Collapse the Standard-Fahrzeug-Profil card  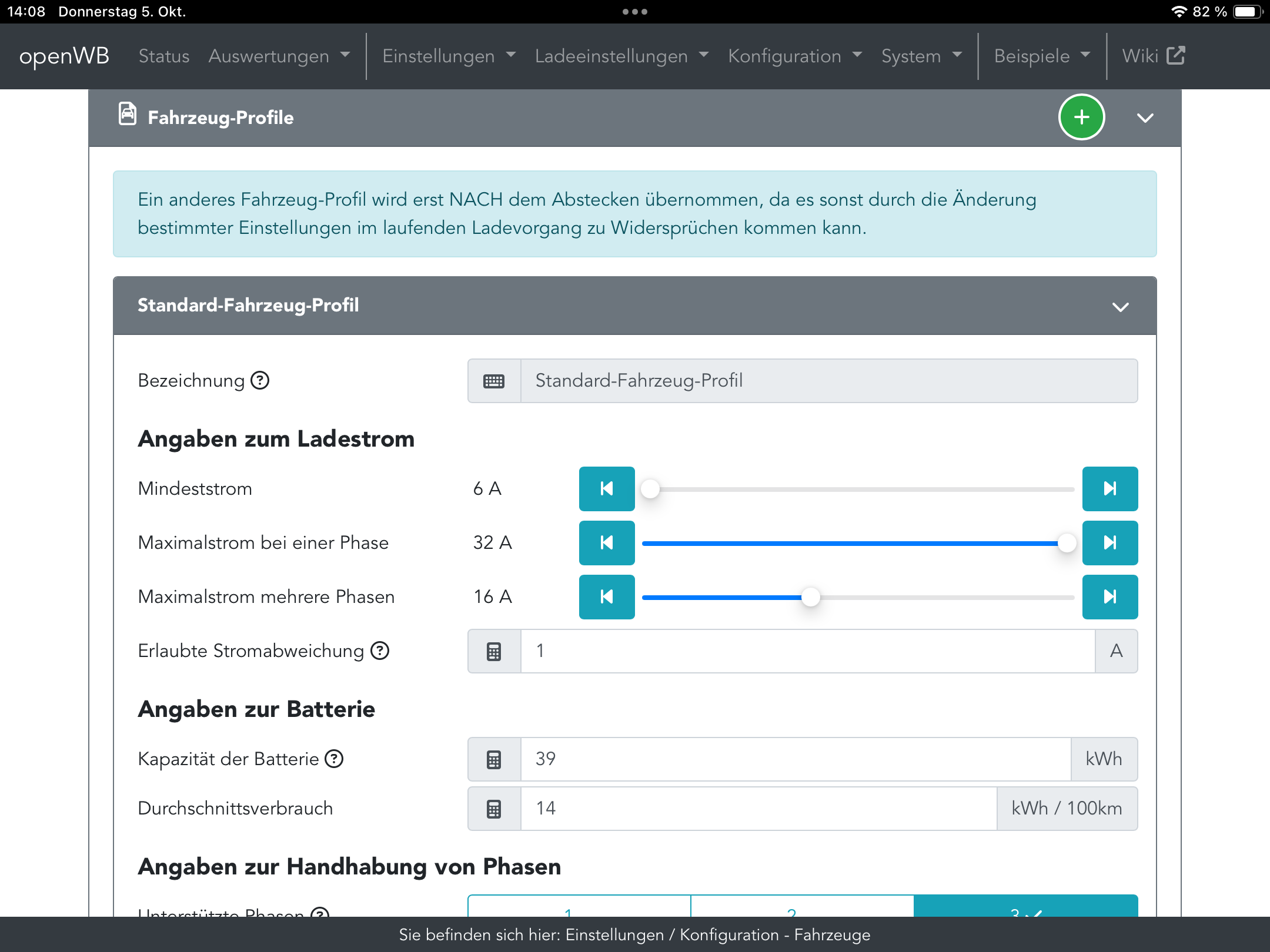[x=1120, y=307]
